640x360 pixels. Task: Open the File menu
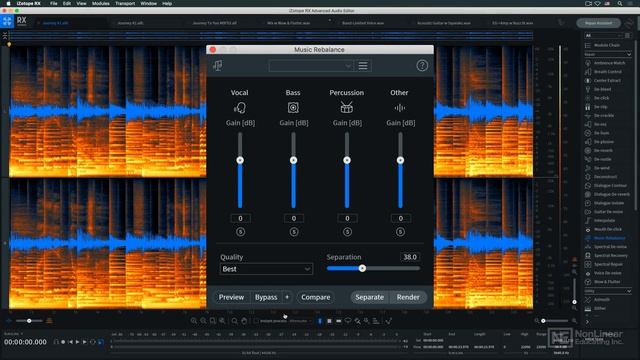click(53, 3)
